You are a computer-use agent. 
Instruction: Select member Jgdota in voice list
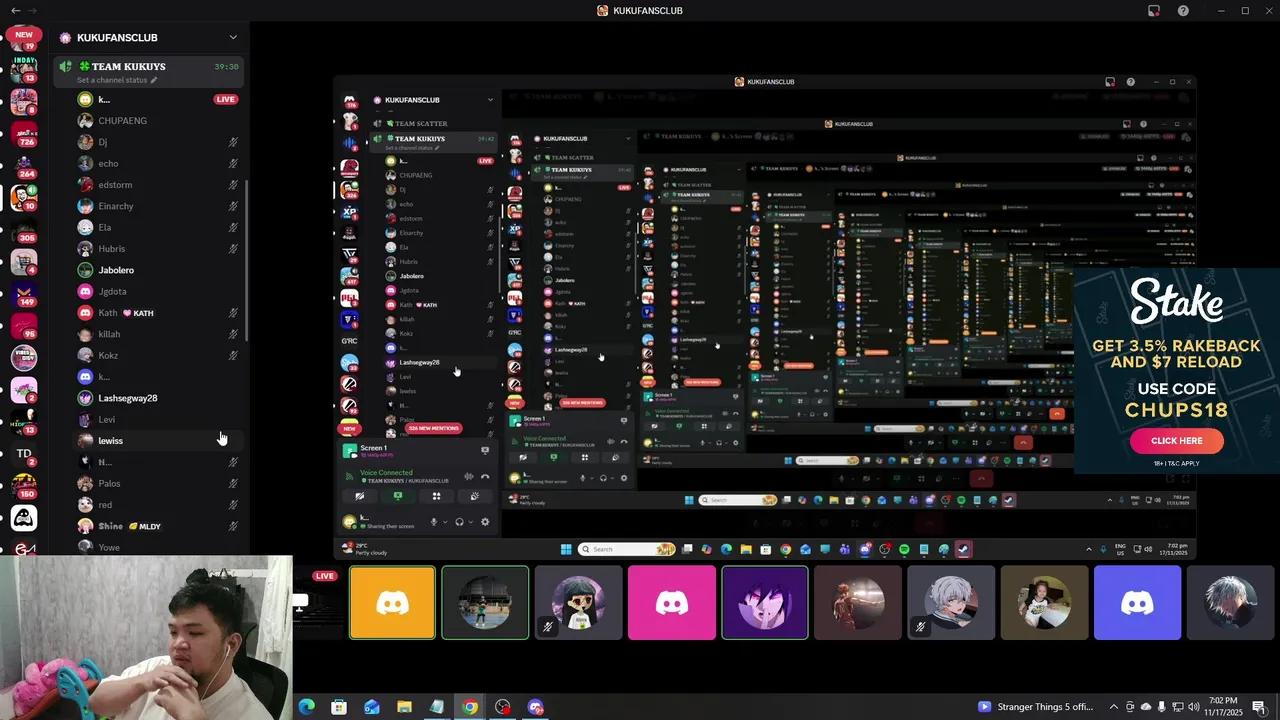160,291
